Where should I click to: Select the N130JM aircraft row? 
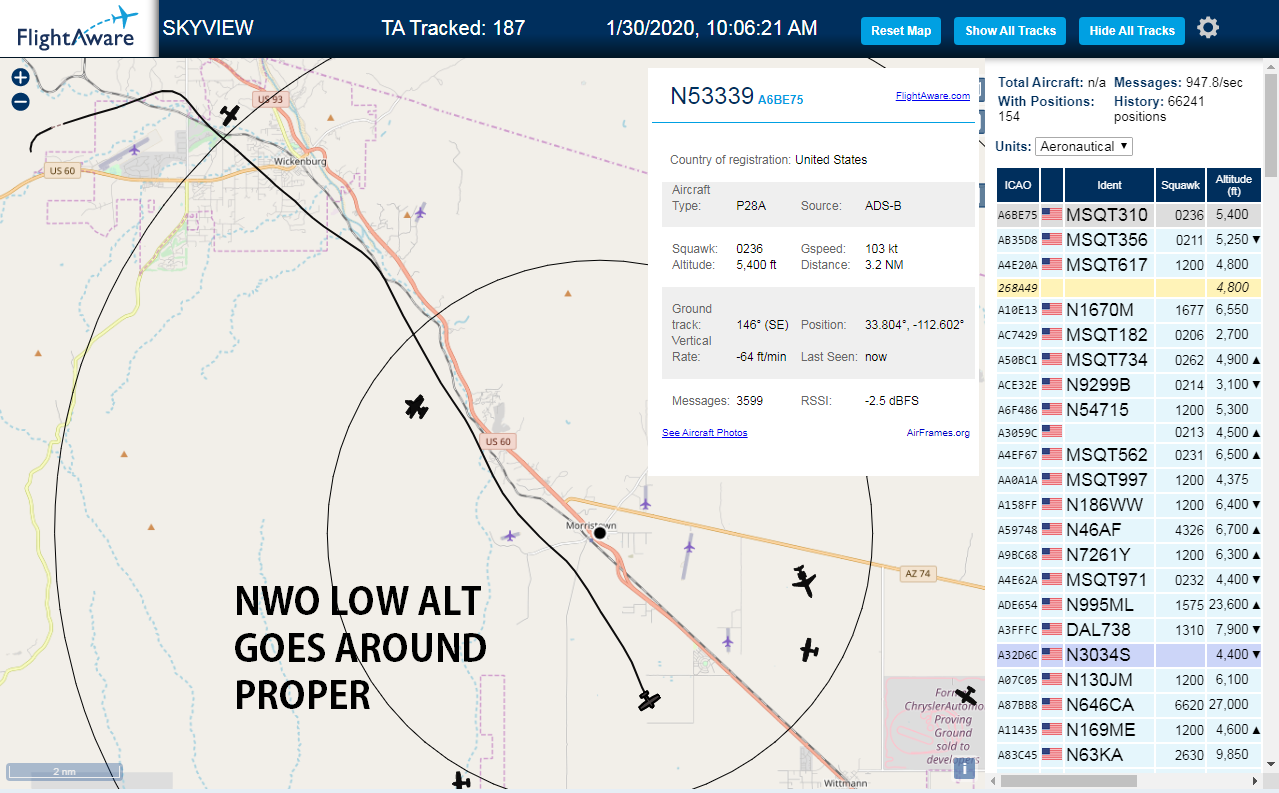pyautogui.click(x=1129, y=680)
